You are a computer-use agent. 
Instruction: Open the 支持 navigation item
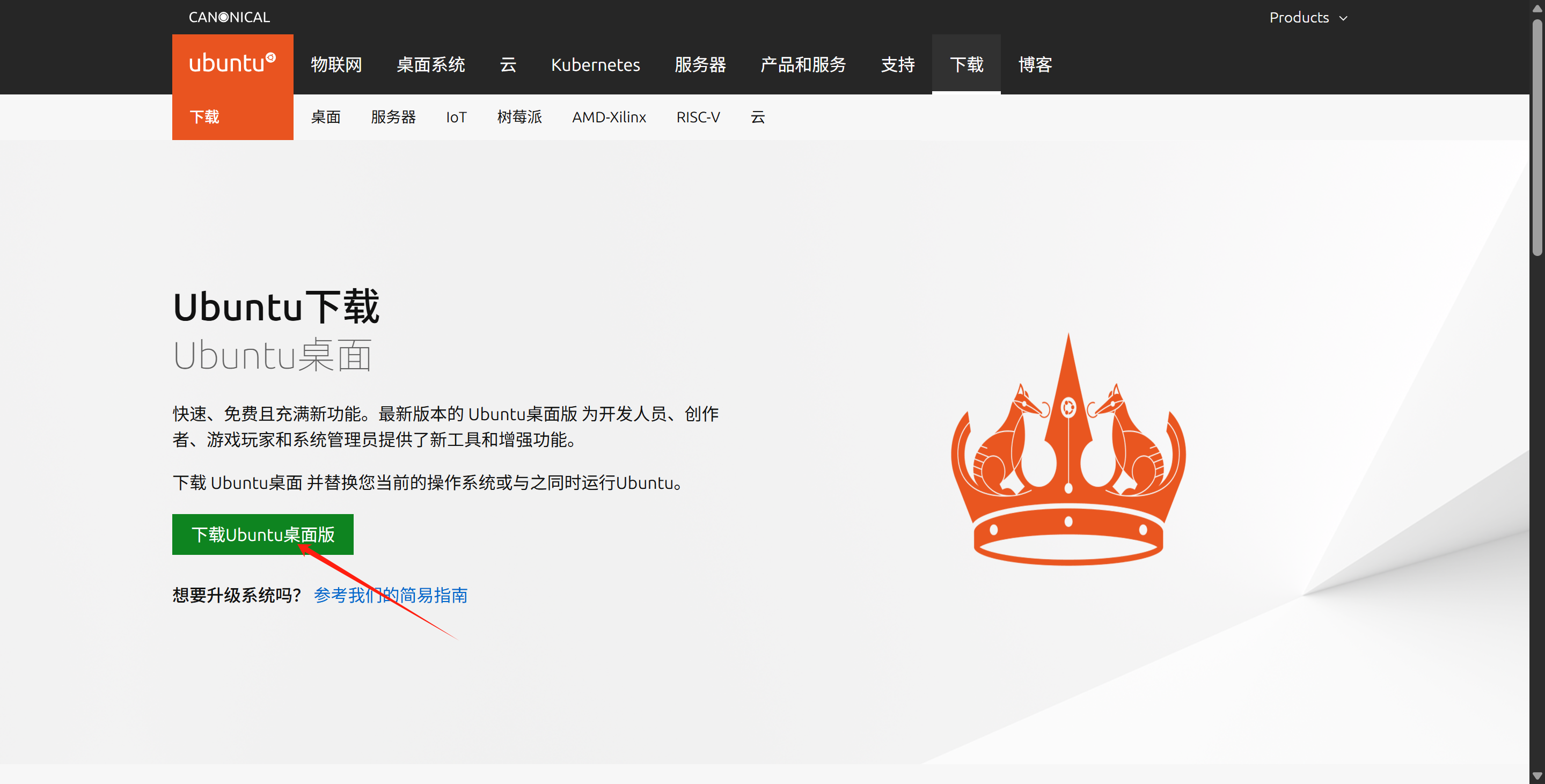click(897, 64)
